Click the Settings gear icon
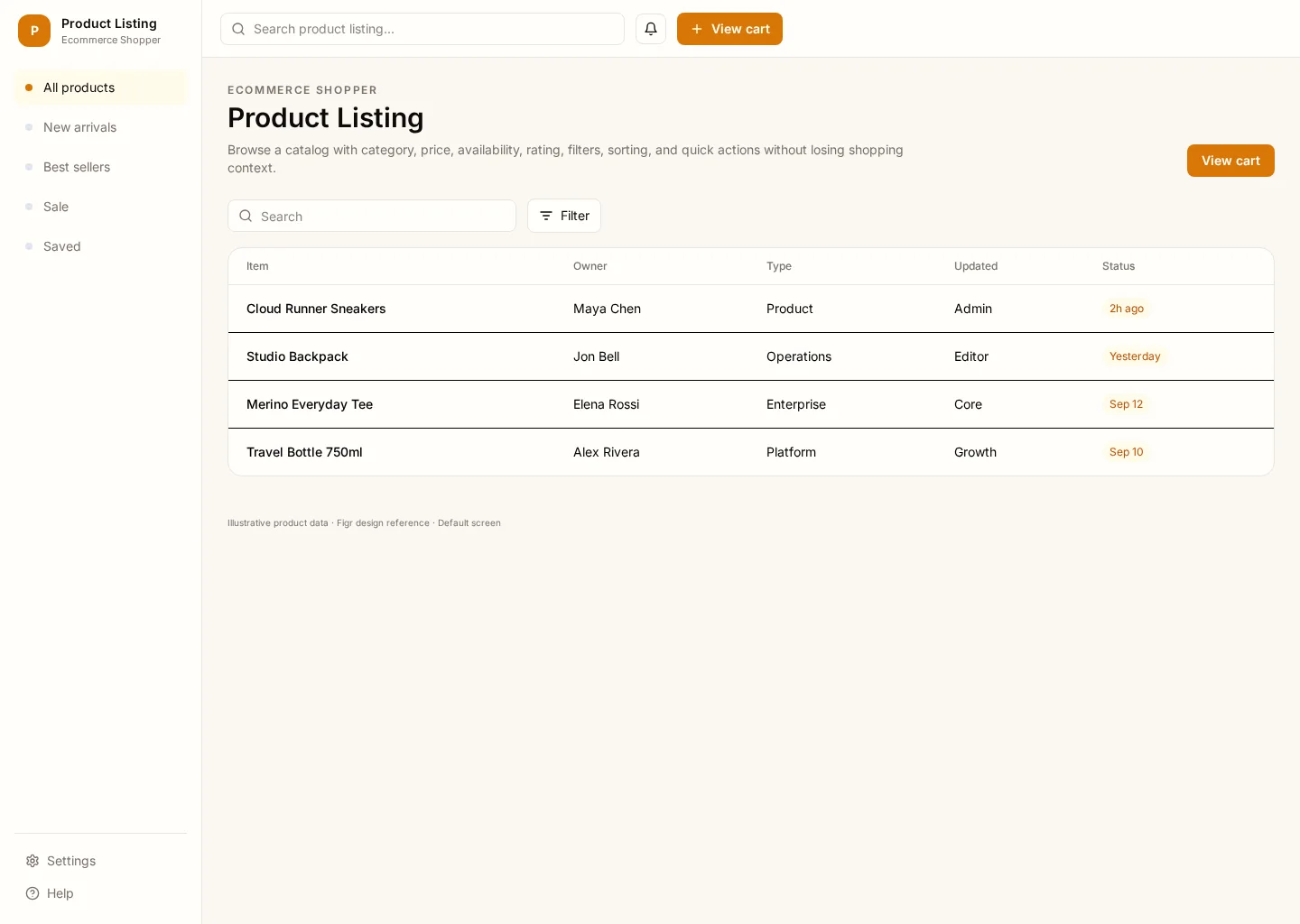This screenshot has width=1300, height=924. [32, 861]
